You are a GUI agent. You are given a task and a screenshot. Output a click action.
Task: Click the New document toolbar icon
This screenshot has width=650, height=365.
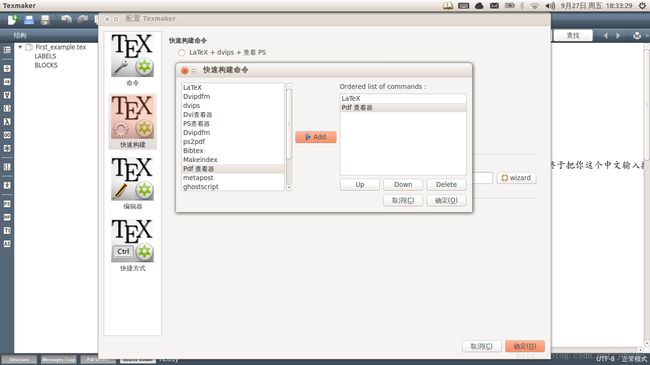12,19
